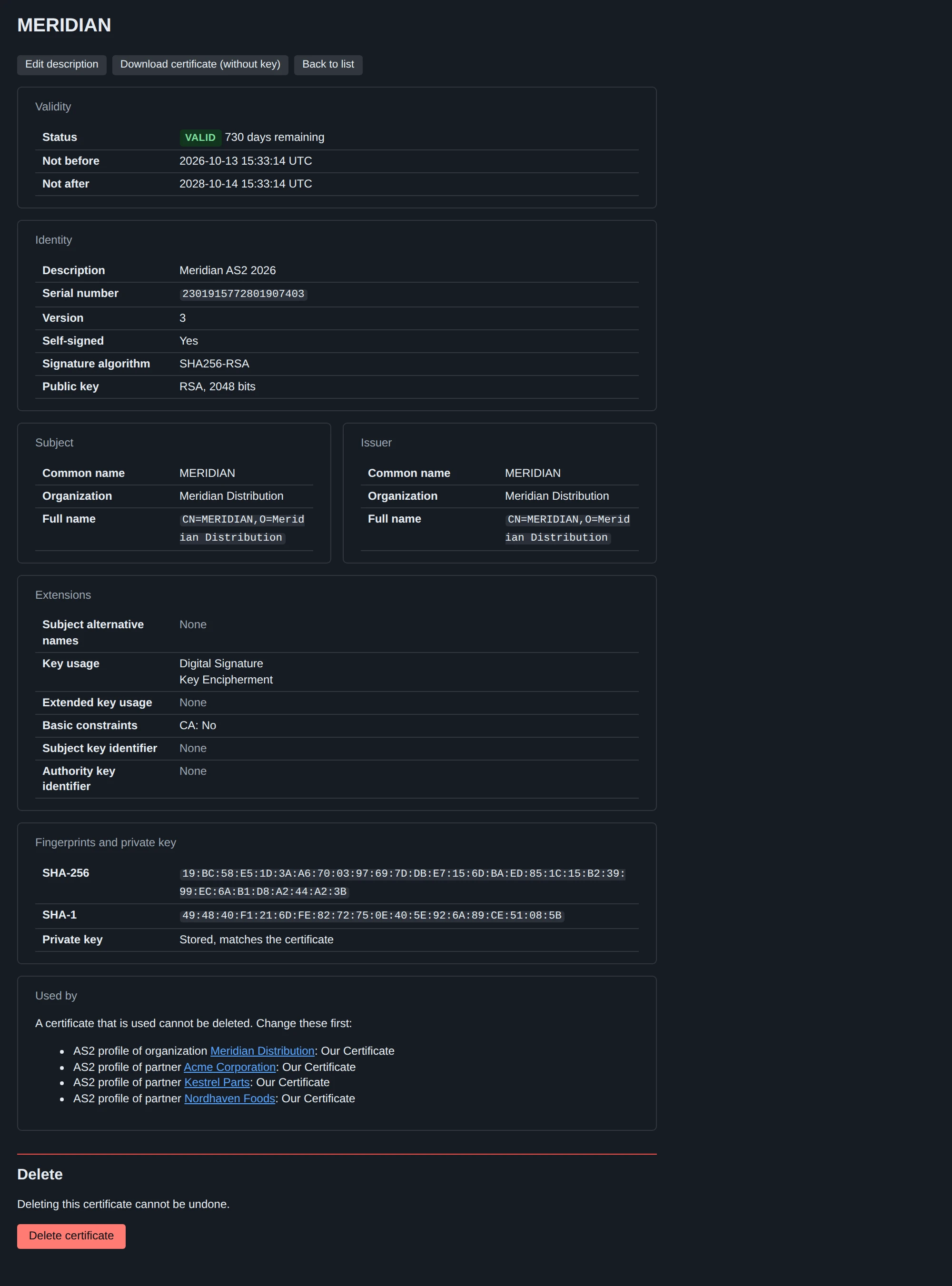This screenshot has width=952, height=1286.
Task: Select the serial number 2301915772801907403
Action: pyautogui.click(x=243, y=294)
